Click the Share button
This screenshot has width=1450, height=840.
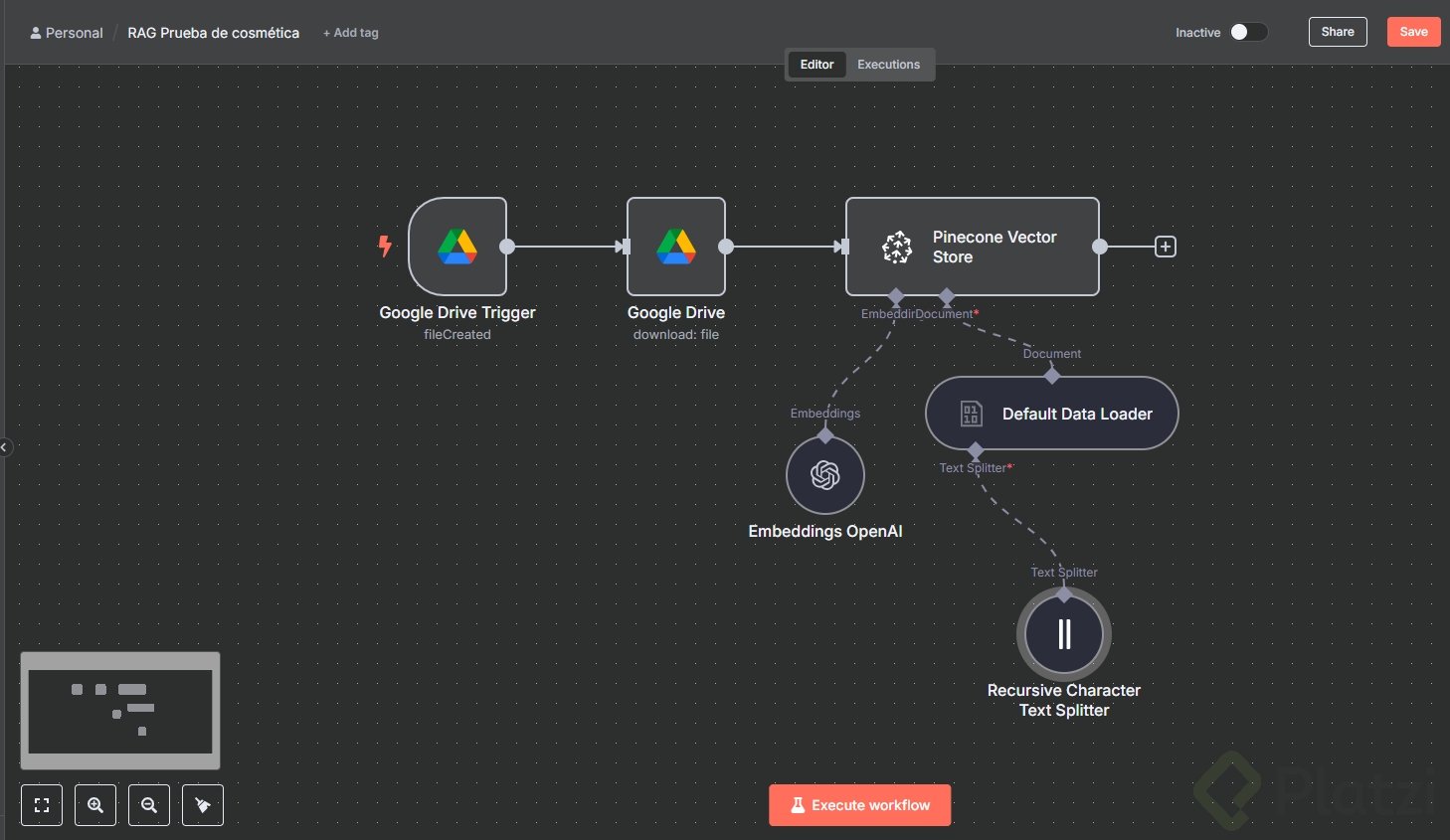coord(1338,32)
